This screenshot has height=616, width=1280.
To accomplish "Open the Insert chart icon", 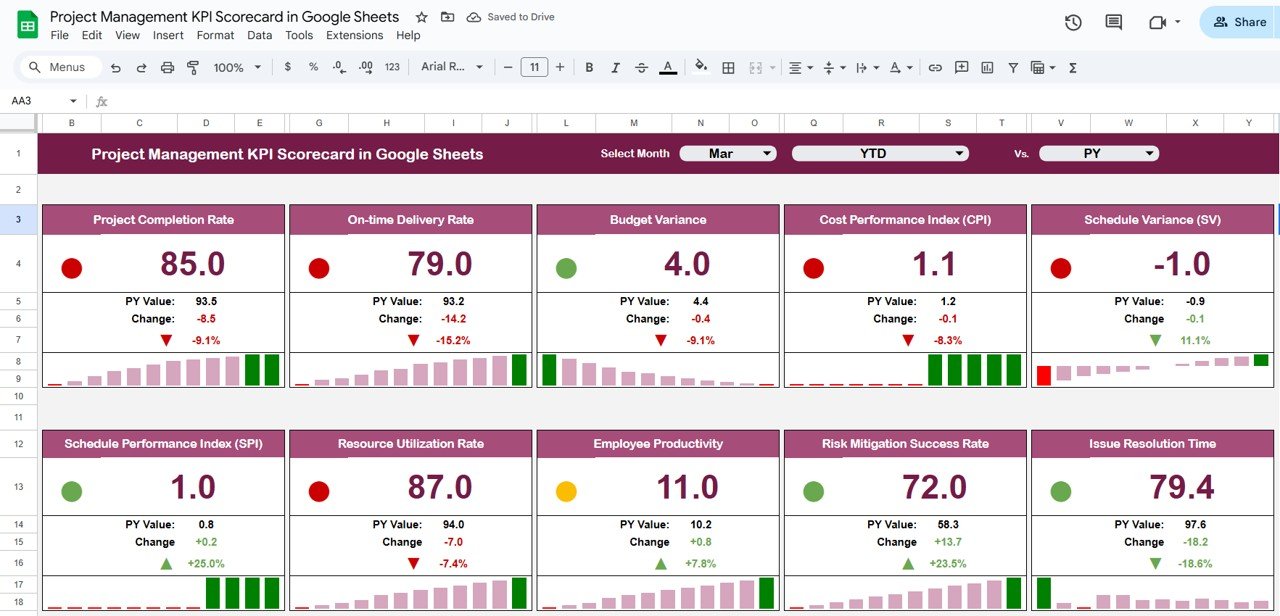I will (x=988, y=67).
